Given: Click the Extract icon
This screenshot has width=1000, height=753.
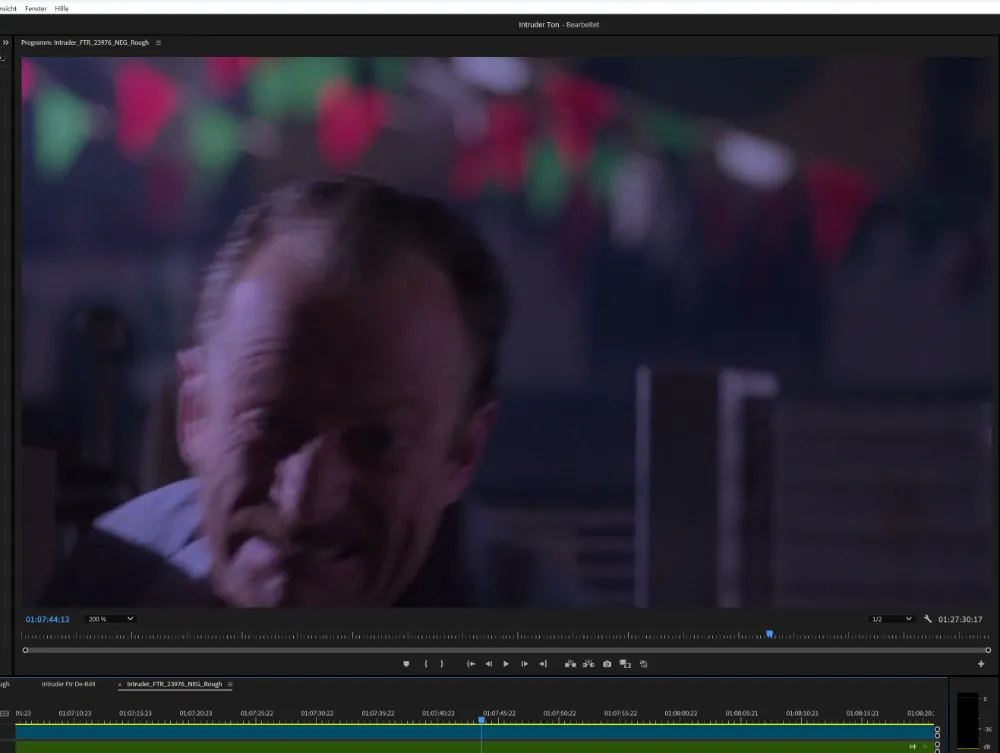Looking at the screenshot, I should pos(589,664).
